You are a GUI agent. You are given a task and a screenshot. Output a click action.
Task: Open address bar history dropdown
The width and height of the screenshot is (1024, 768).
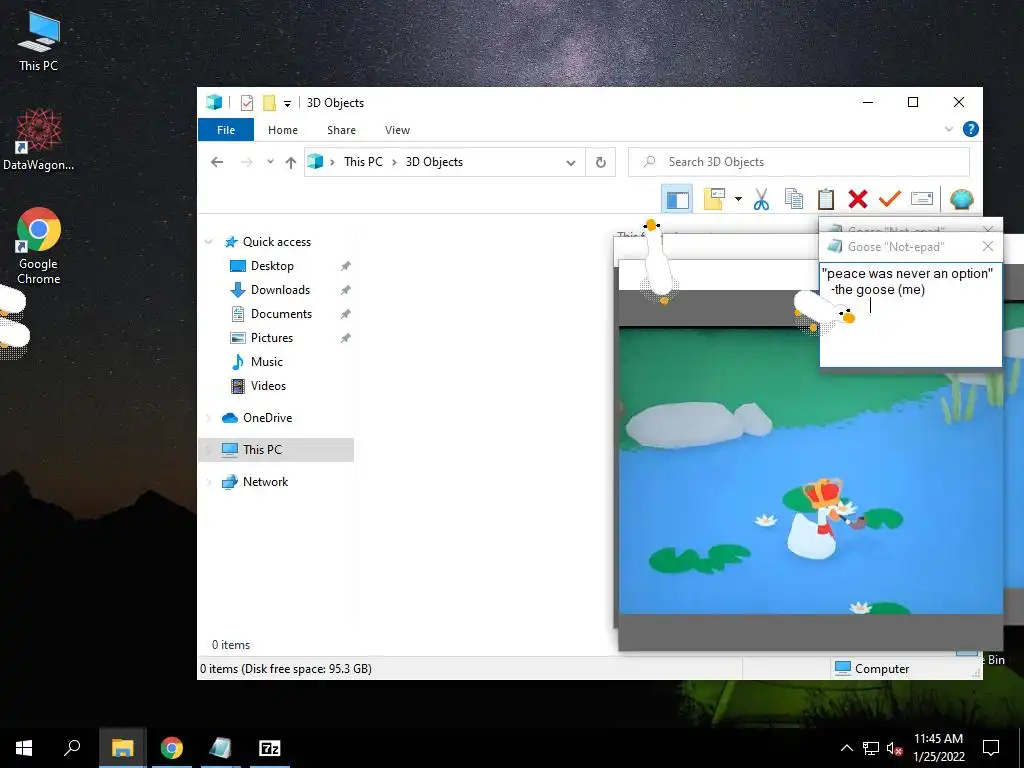571,163
